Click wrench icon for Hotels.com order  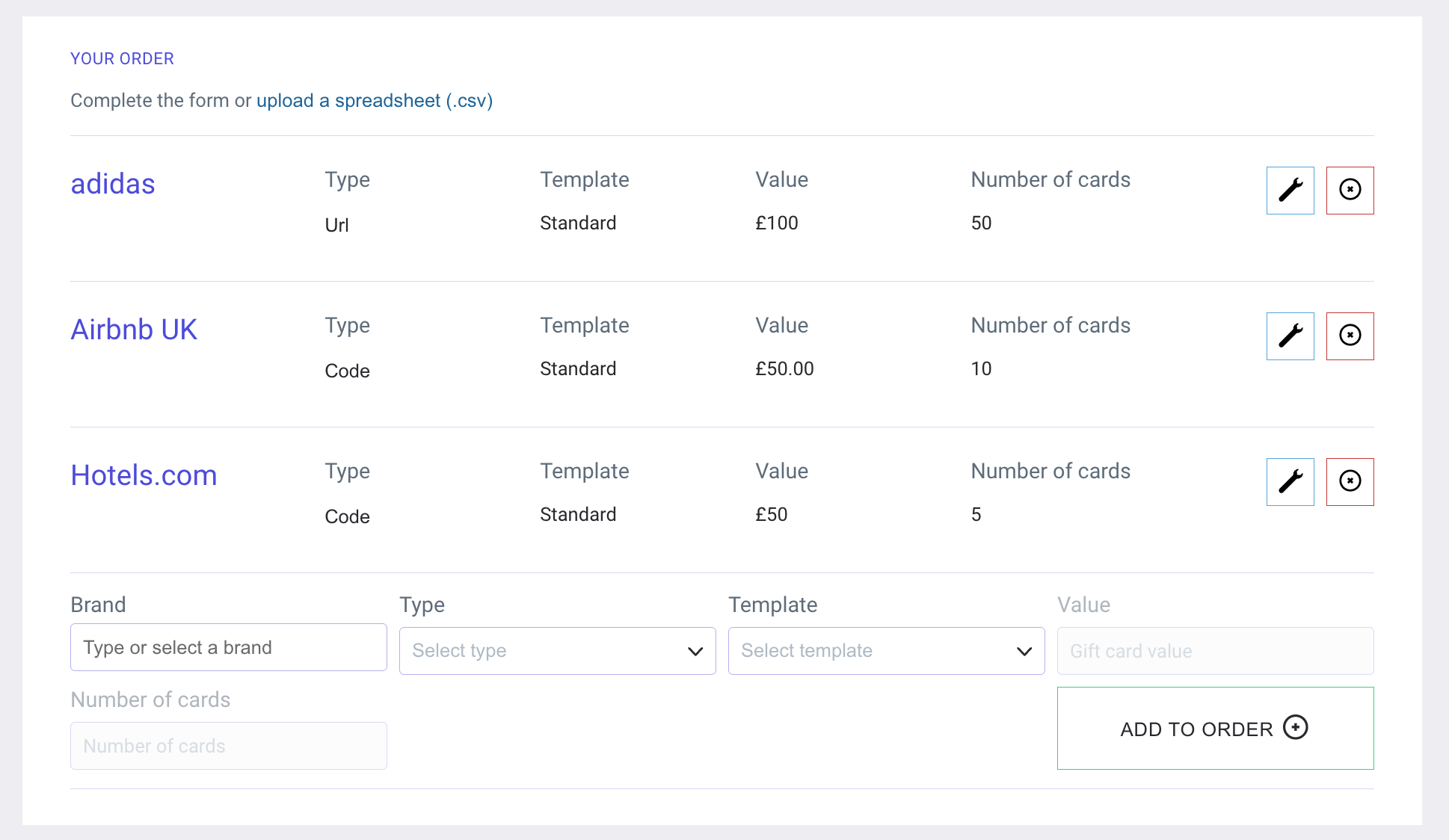pos(1290,481)
